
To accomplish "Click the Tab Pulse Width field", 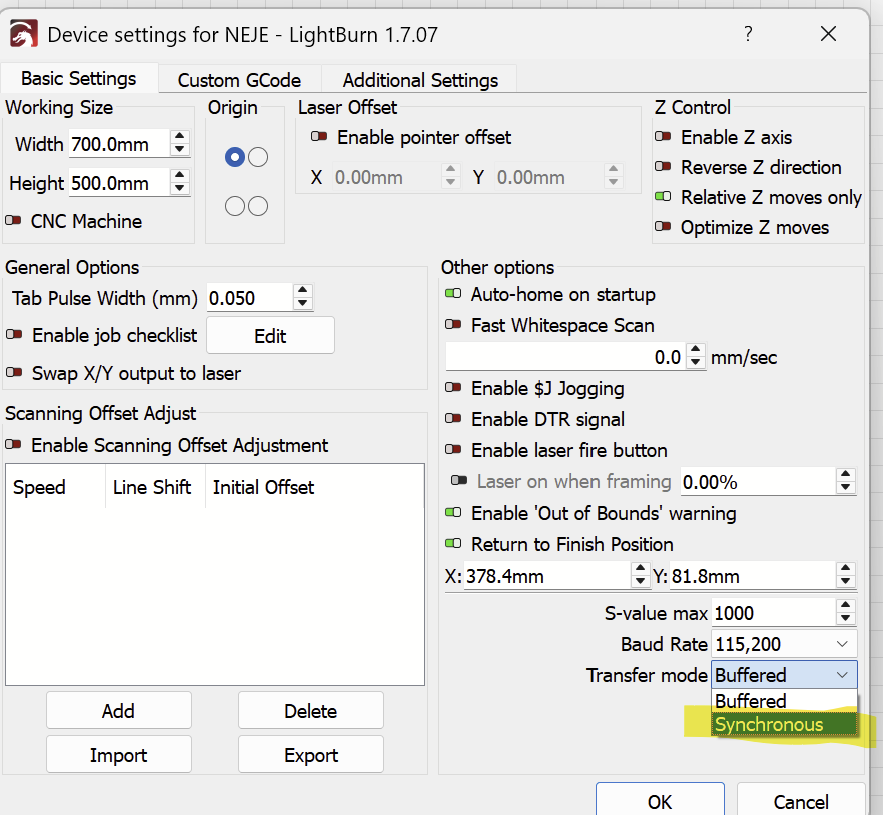I will coord(250,298).
